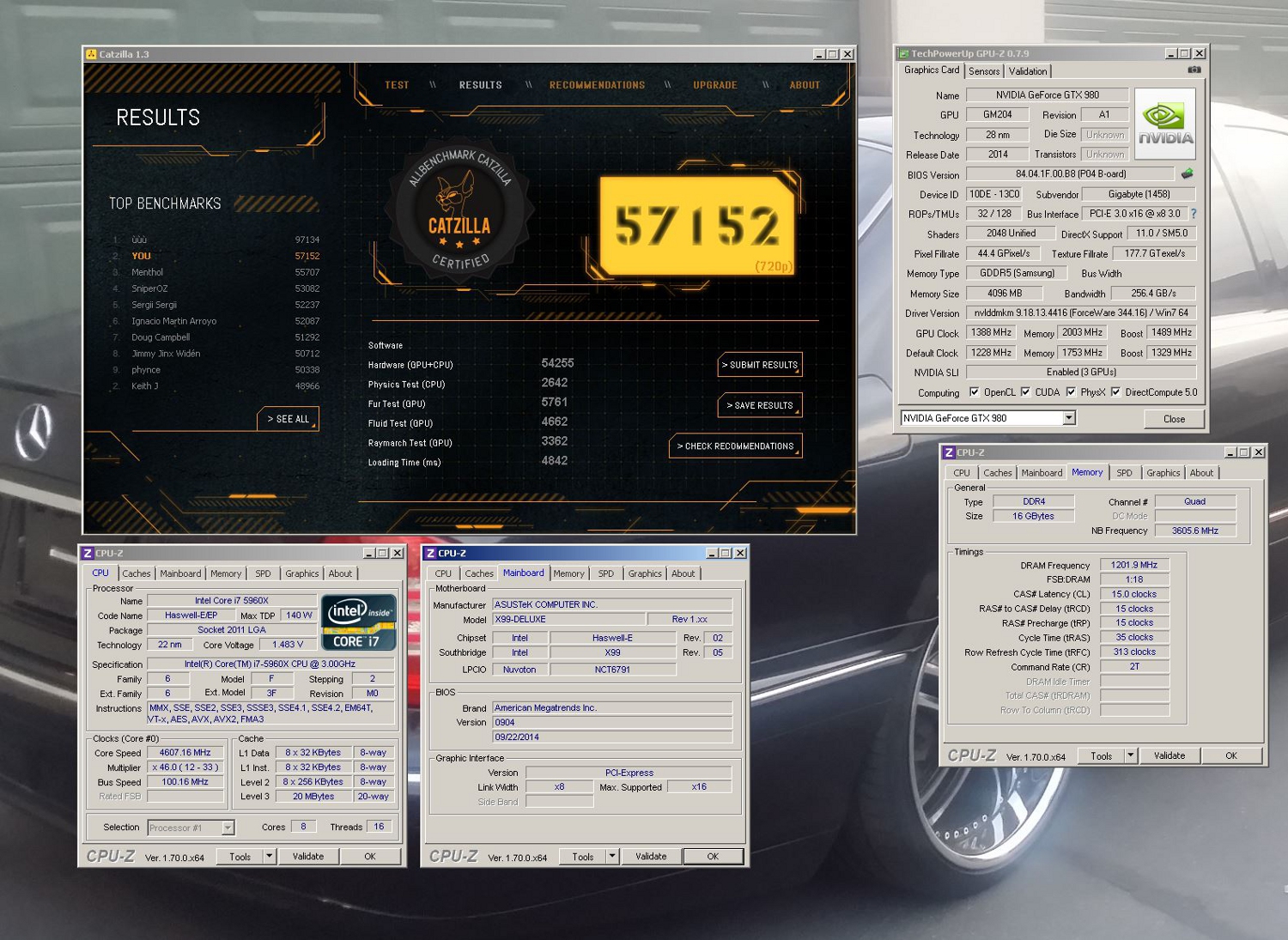
Task: Click the Close button in GPU-Z
Action: [1174, 419]
